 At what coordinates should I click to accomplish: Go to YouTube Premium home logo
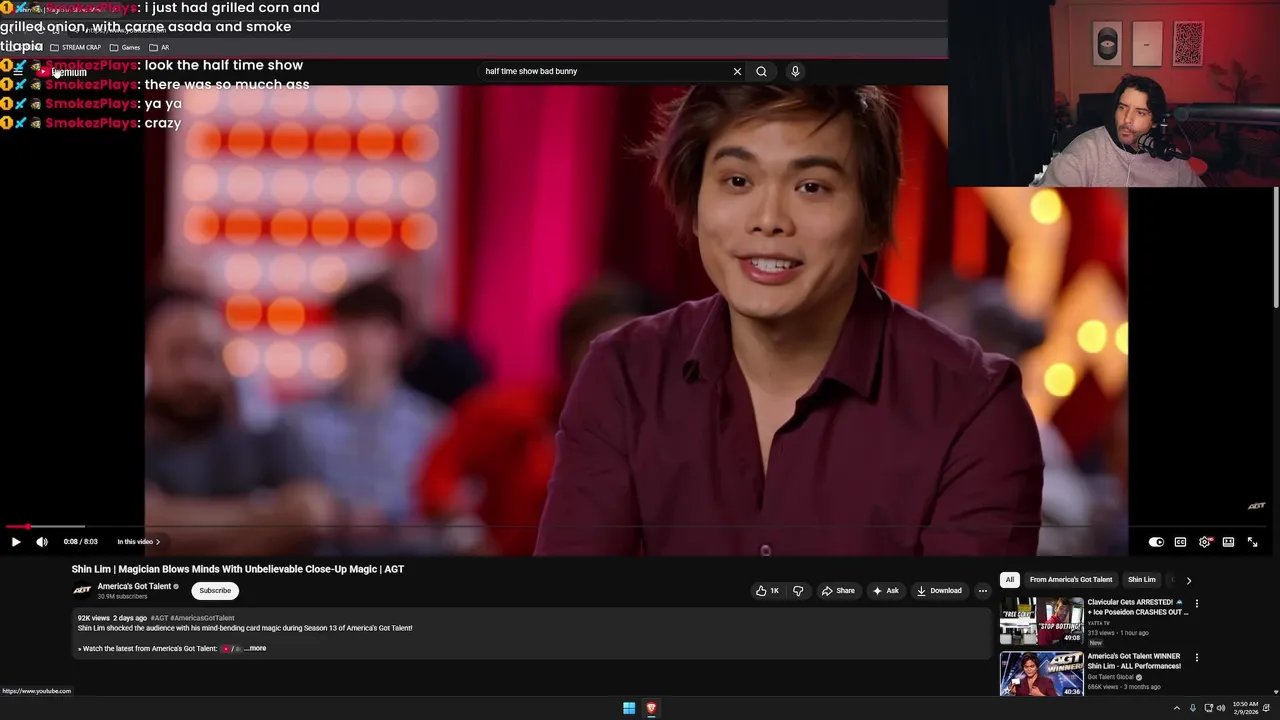click(x=62, y=72)
